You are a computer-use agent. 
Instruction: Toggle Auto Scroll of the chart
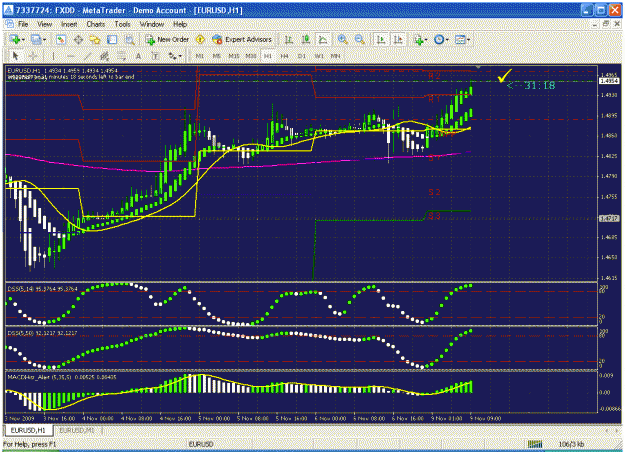pos(381,39)
